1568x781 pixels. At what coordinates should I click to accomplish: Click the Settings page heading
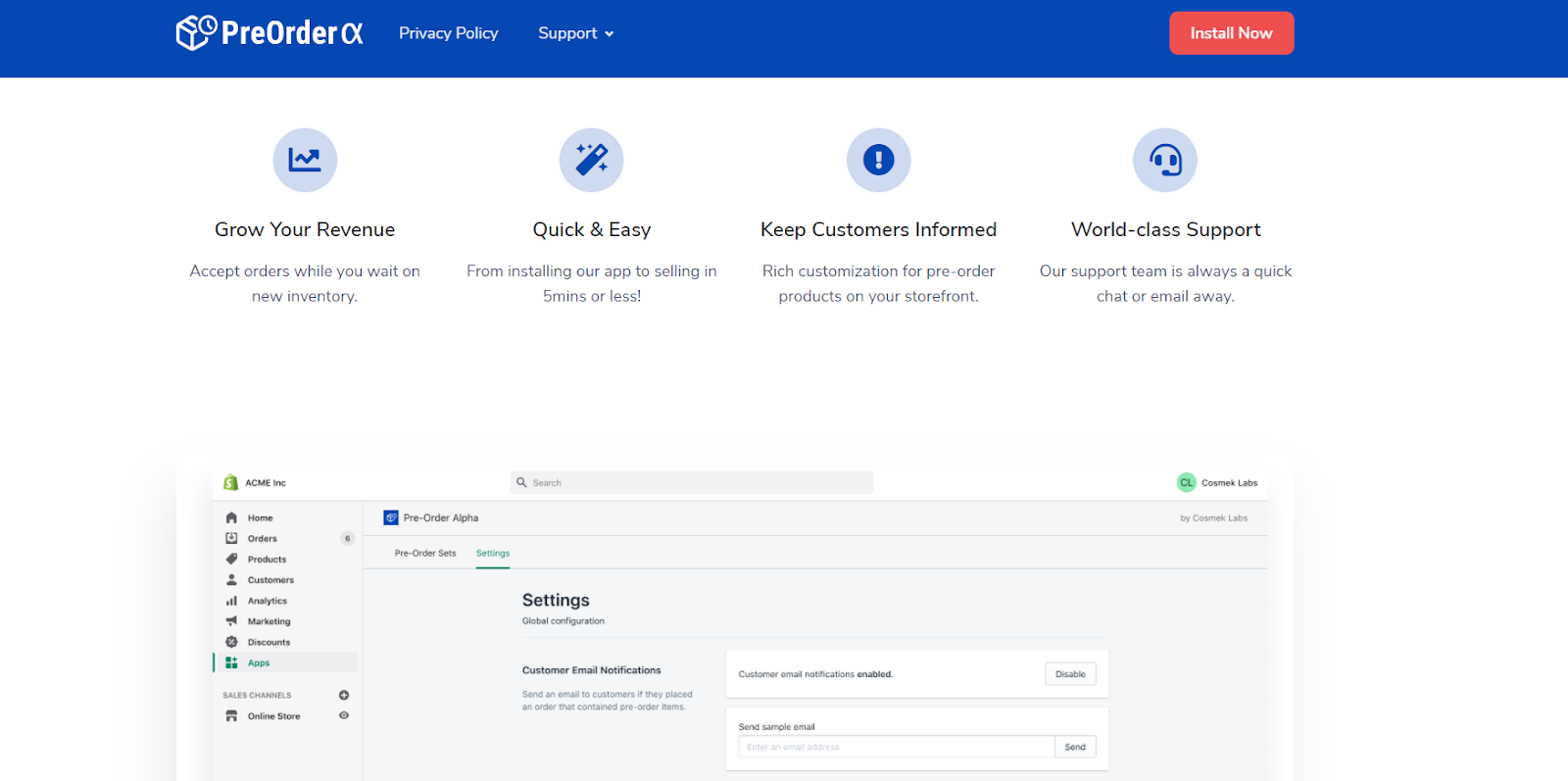pos(556,600)
